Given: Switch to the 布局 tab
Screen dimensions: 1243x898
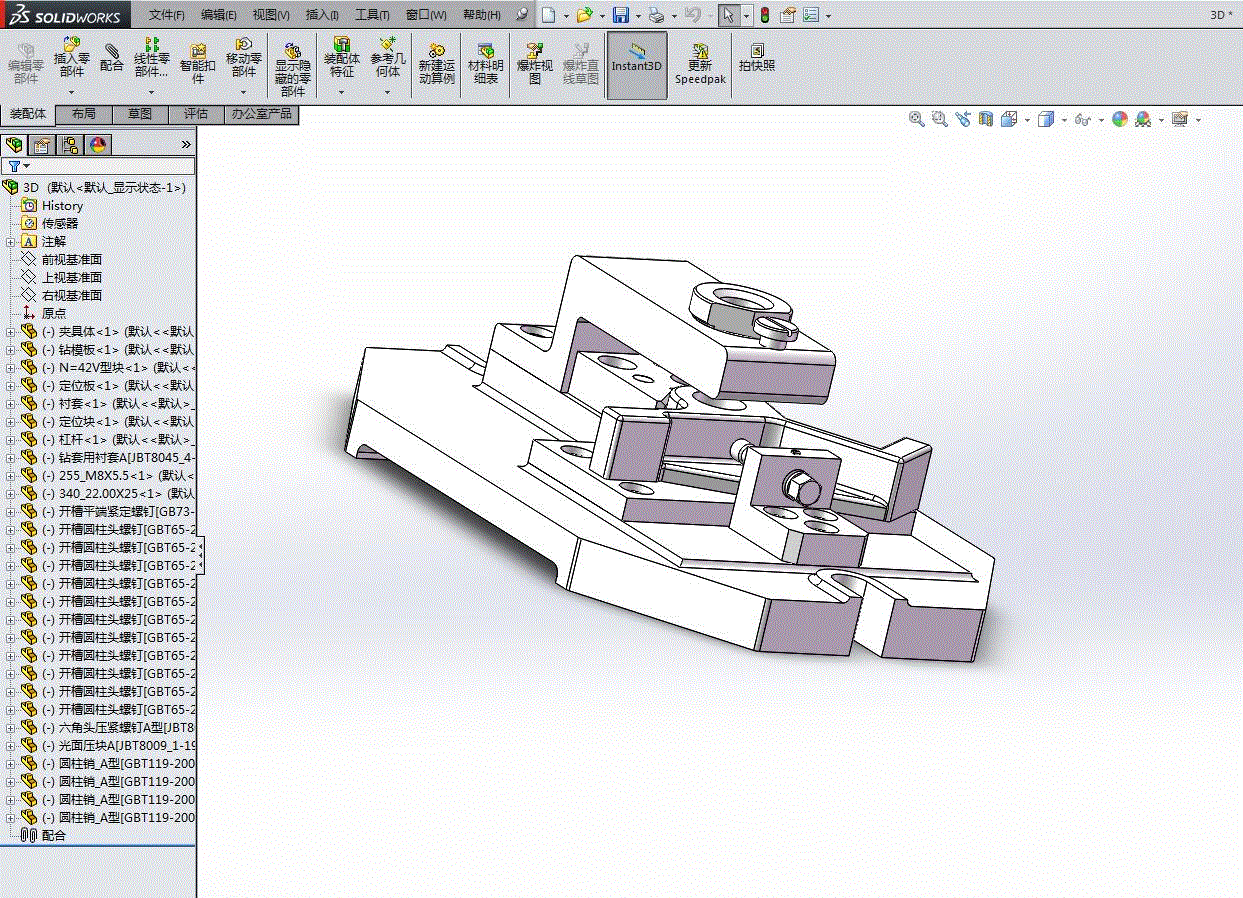Looking at the screenshot, I should tap(84, 114).
